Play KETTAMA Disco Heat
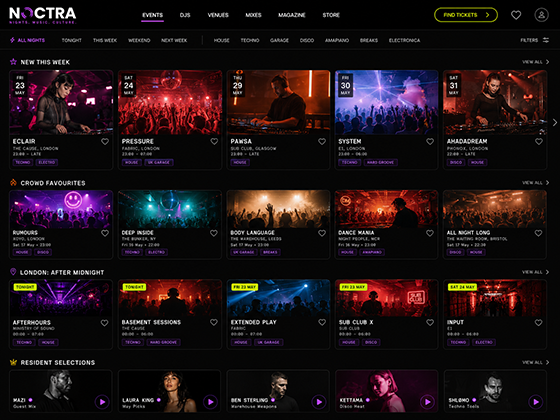560x420 pixels. [x=427, y=402]
